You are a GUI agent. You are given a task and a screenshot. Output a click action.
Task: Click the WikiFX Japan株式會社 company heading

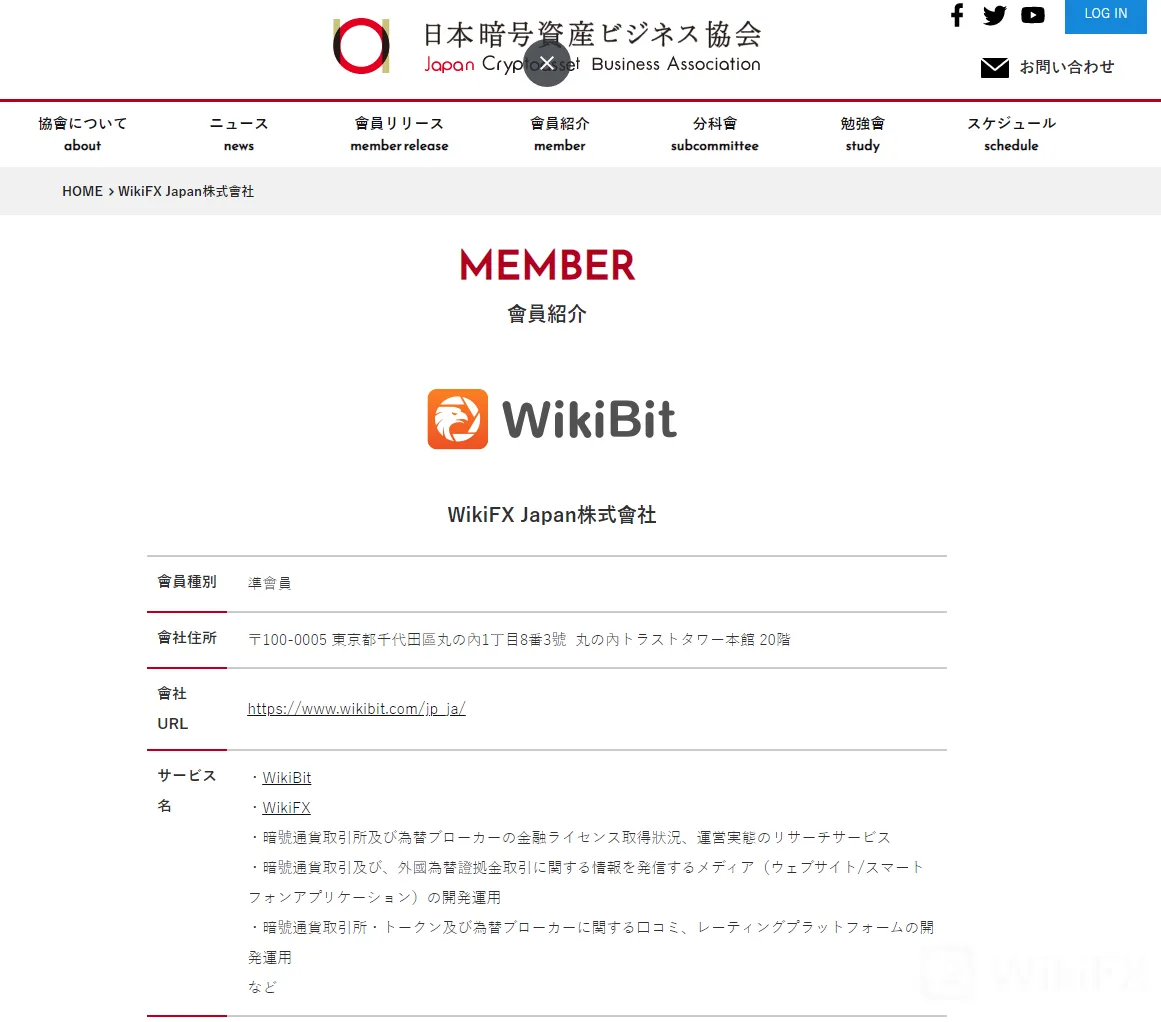(552, 515)
